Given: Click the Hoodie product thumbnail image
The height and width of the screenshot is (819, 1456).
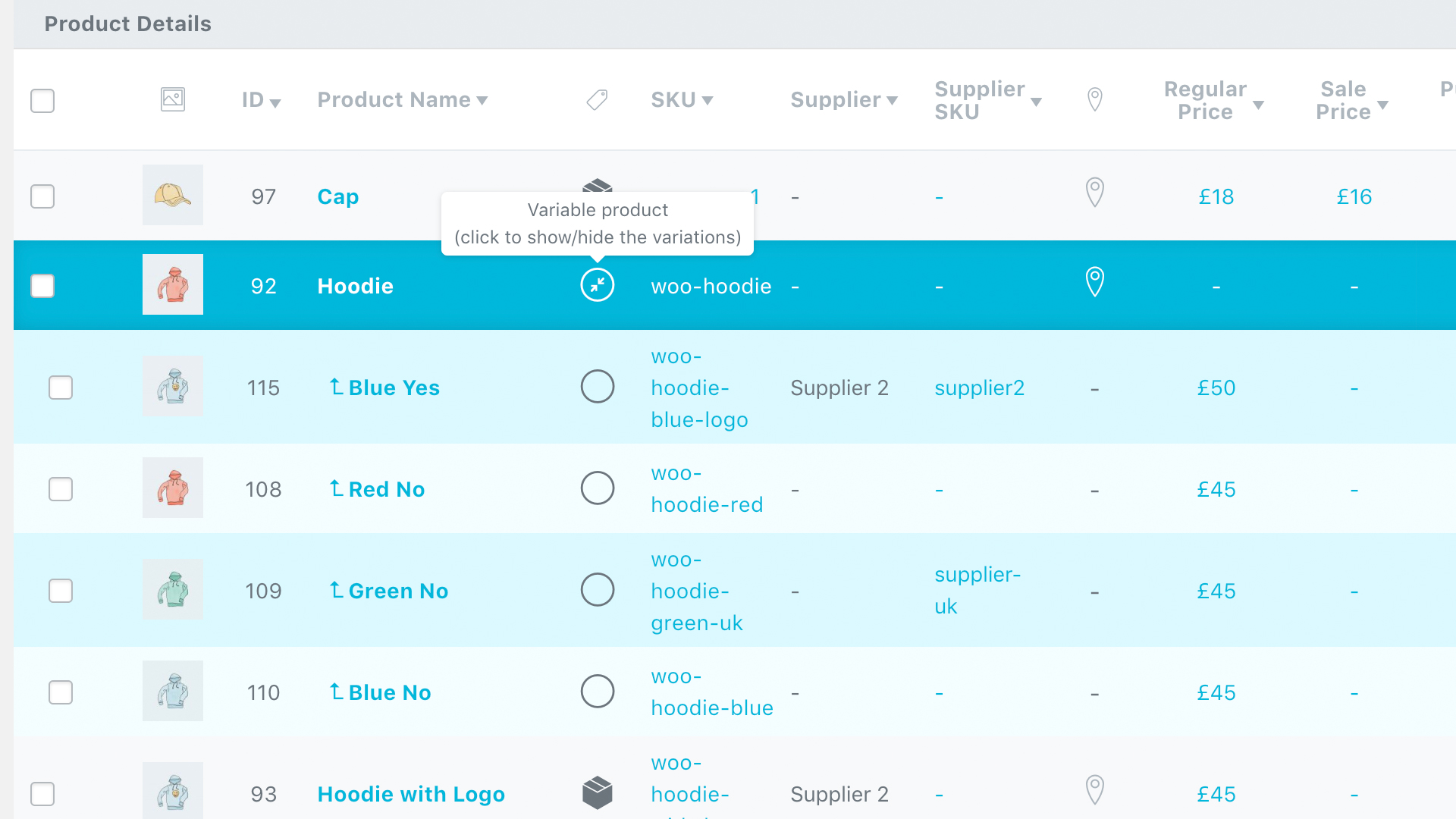Looking at the screenshot, I should [x=172, y=285].
